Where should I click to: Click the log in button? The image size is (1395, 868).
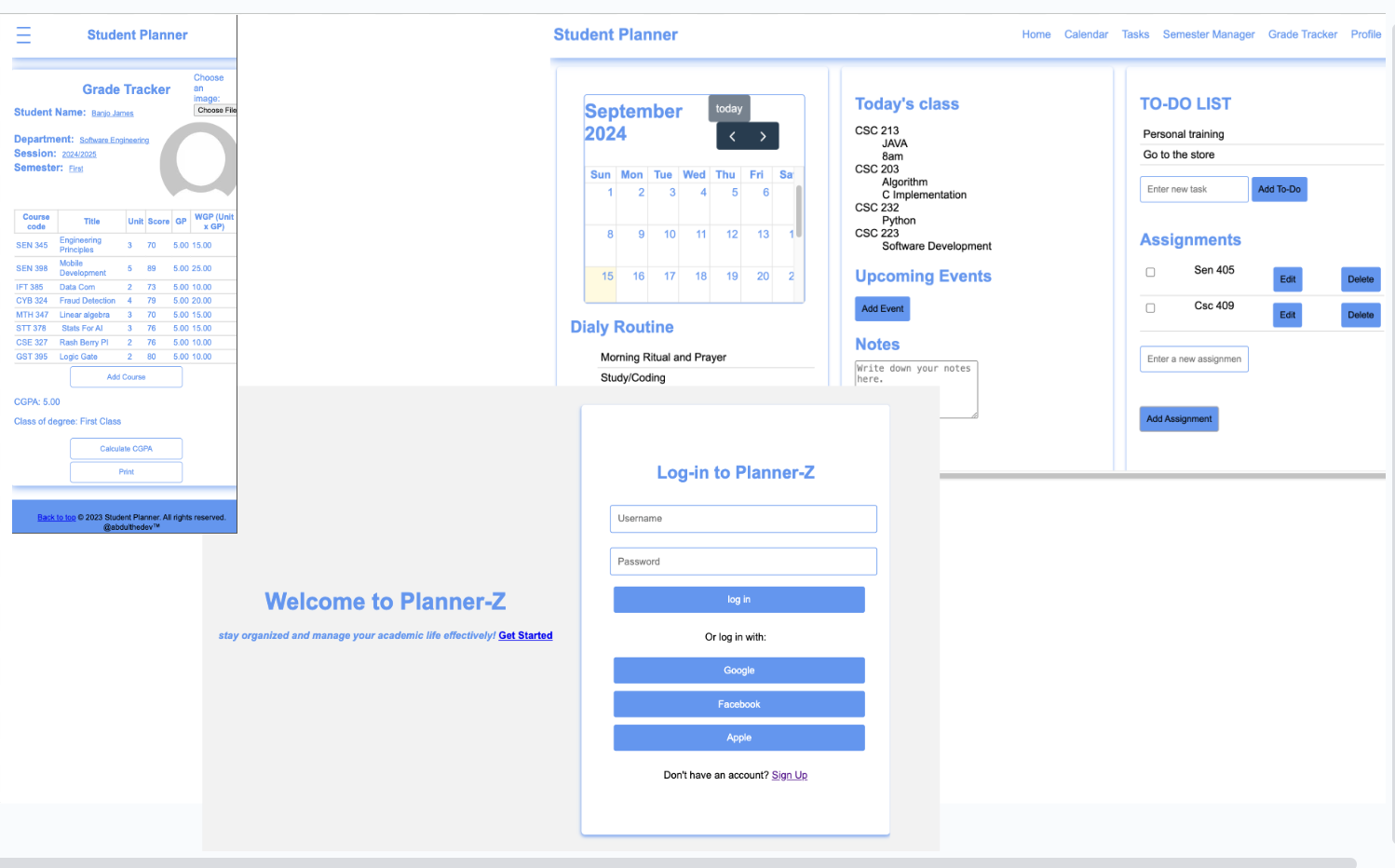(x=739, y=600)
